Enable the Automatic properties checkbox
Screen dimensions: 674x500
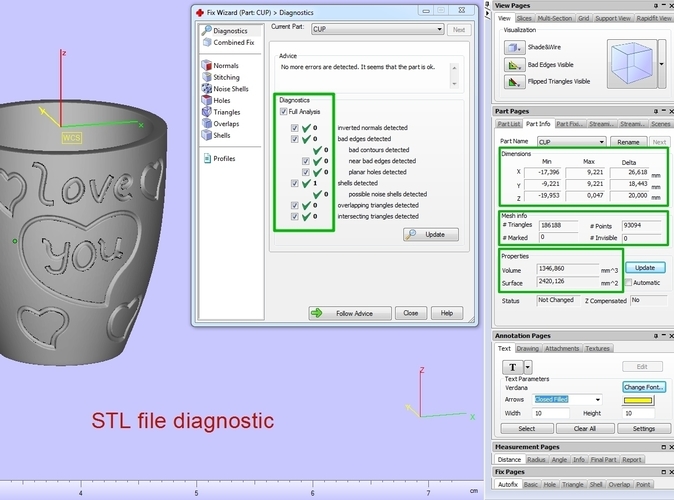tap(628, 282)
